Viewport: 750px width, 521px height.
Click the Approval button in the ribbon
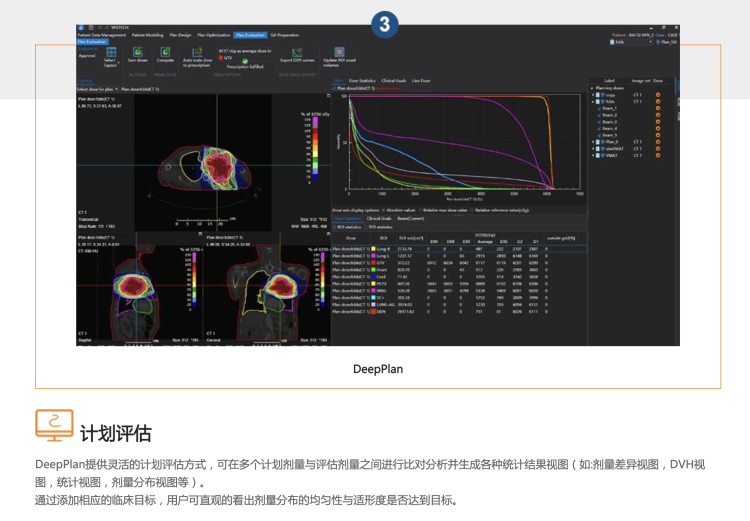coord(87,55)
